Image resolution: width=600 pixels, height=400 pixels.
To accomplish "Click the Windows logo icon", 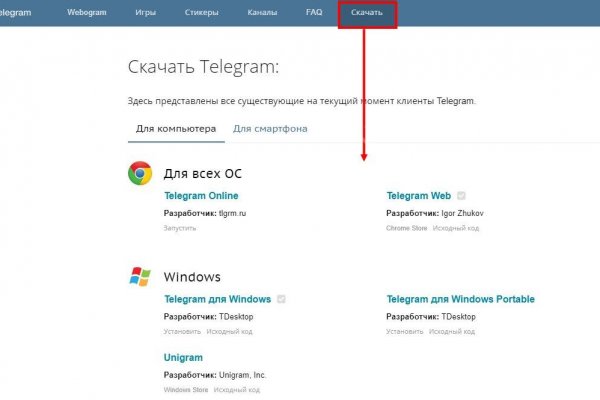I will [x=140, y=276].
